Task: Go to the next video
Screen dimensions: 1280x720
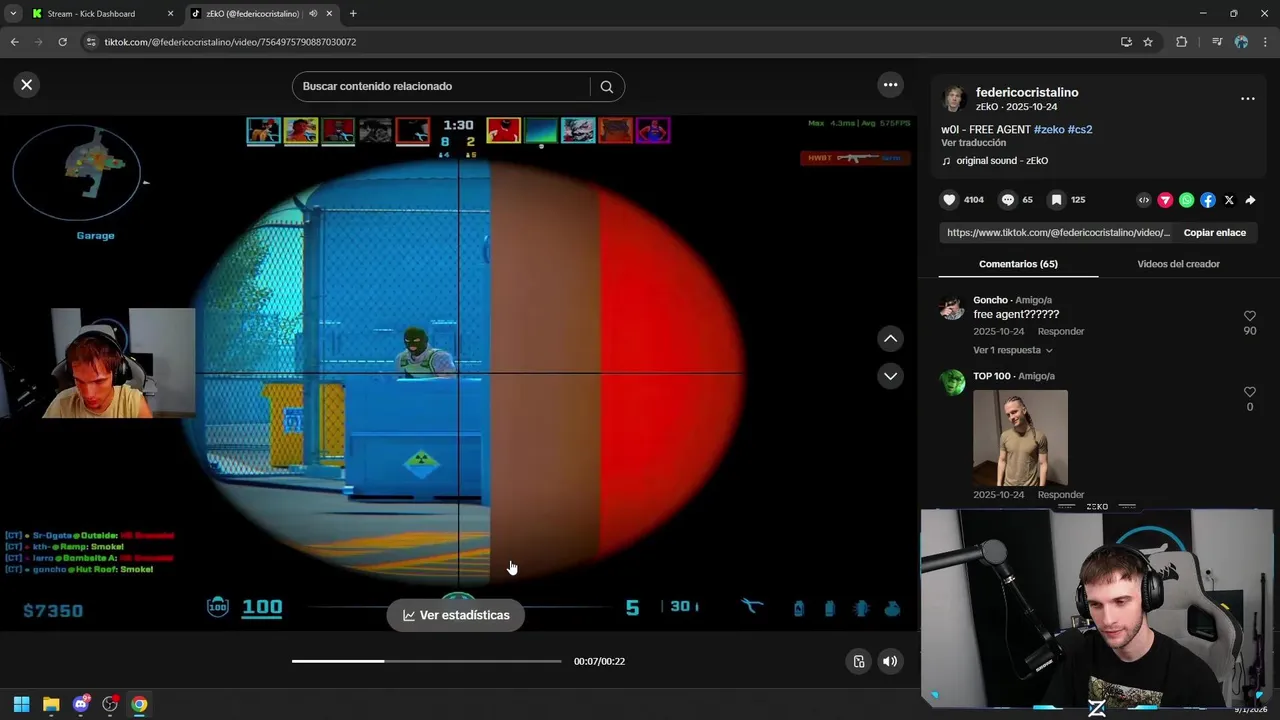Action: [890, 376]
